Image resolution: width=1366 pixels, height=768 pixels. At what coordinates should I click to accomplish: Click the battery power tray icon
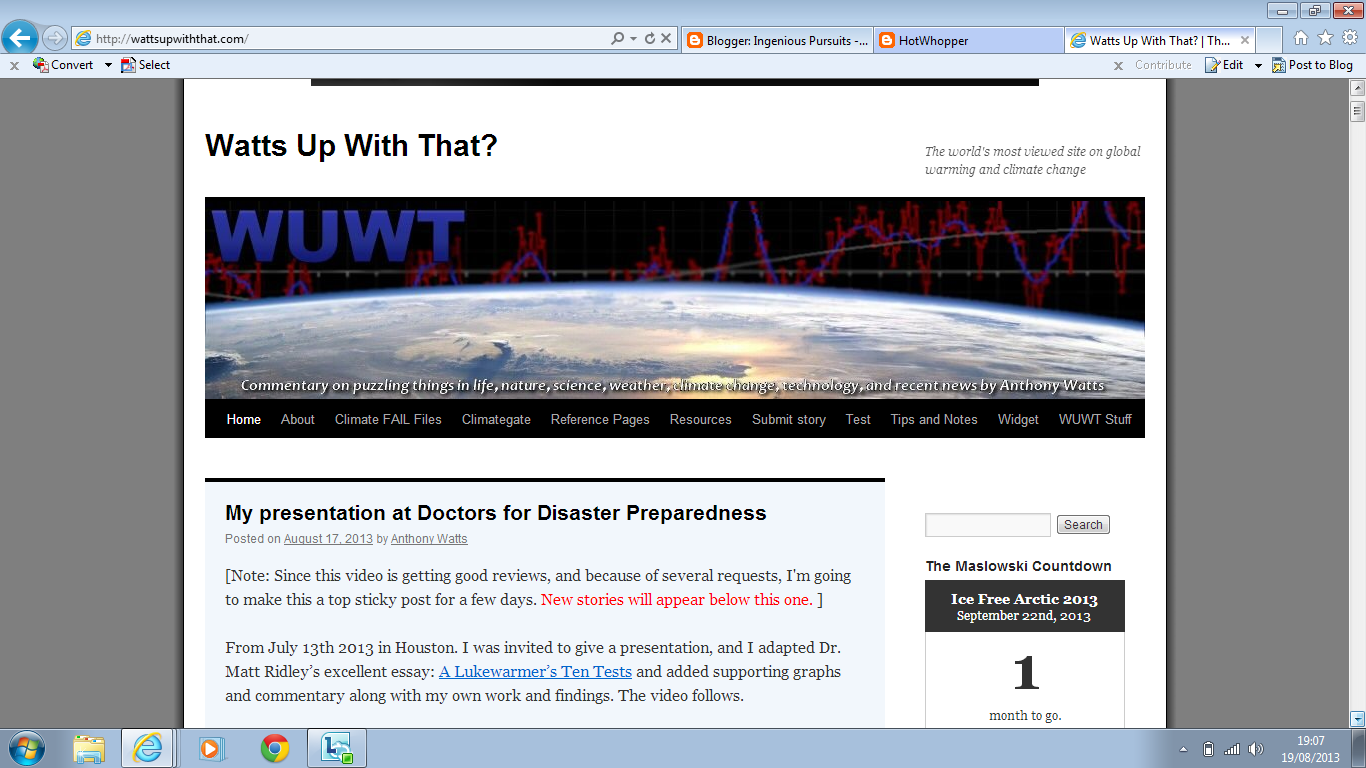1208,749
